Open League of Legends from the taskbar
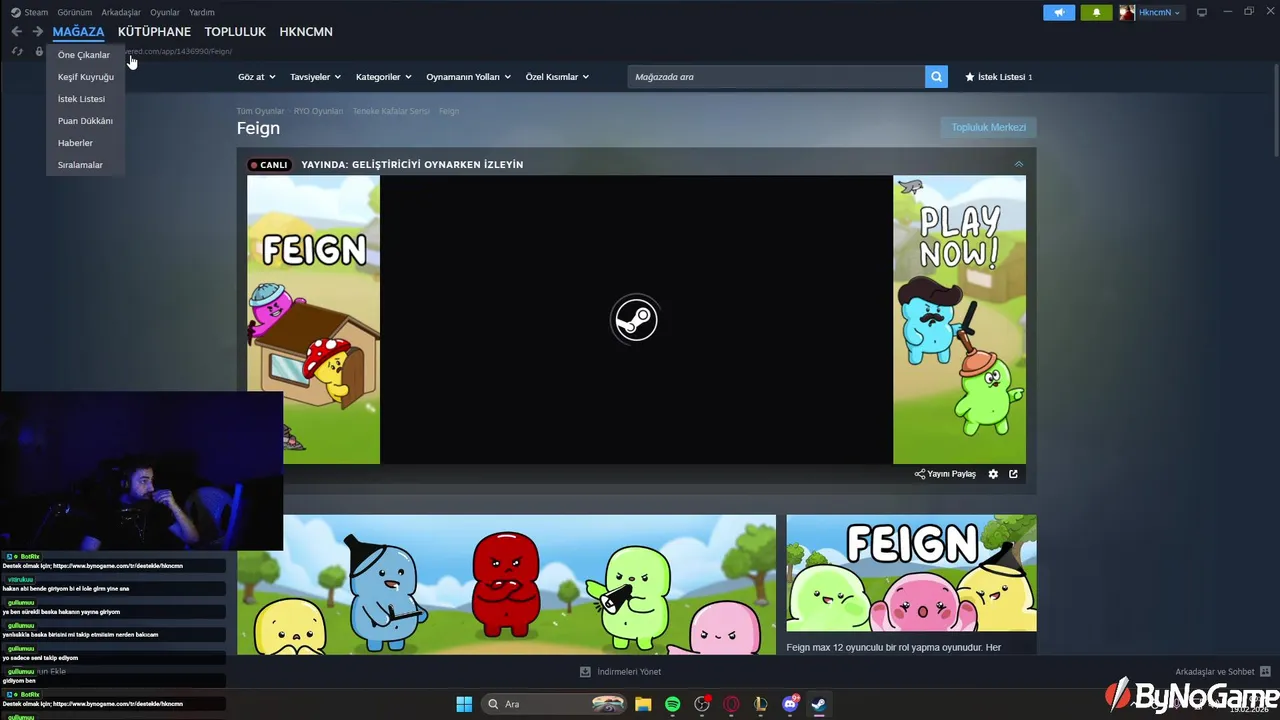Viewport: 1280px width, 720px height. (761, 704)
